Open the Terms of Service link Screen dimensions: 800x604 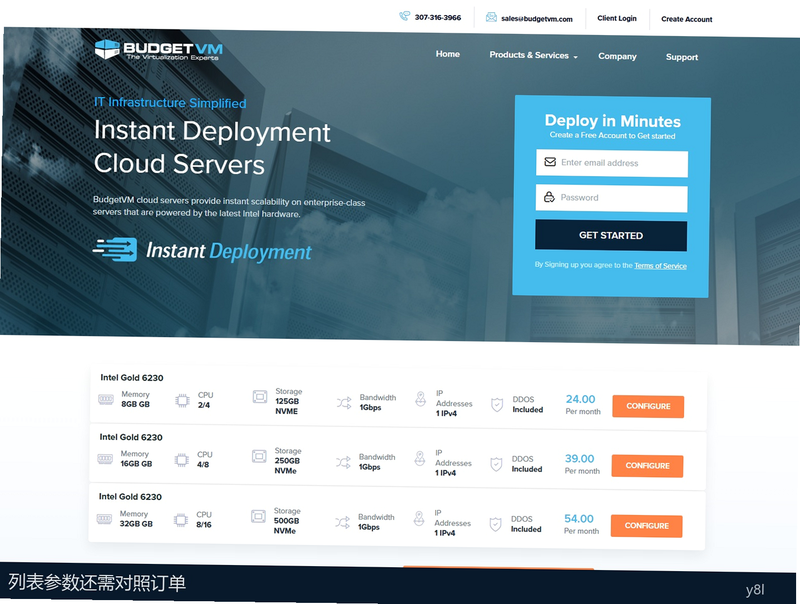point(660,266)
